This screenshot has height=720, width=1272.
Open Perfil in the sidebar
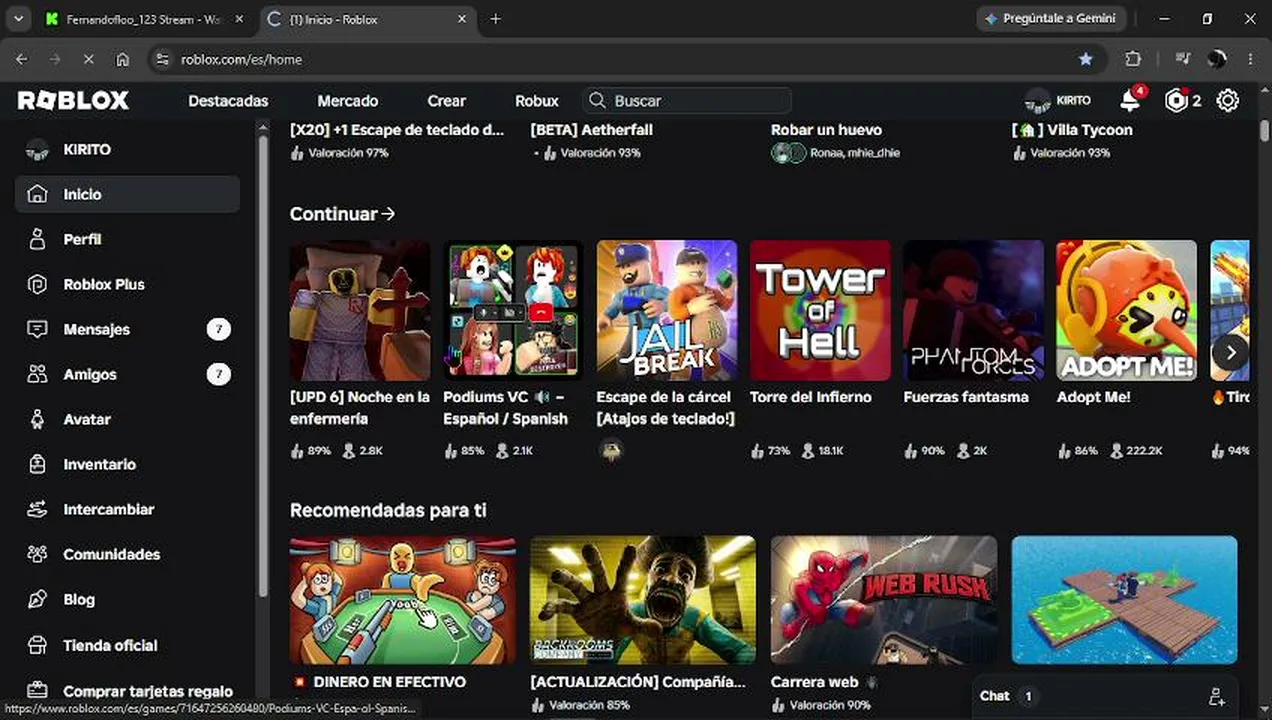point(127,239)
